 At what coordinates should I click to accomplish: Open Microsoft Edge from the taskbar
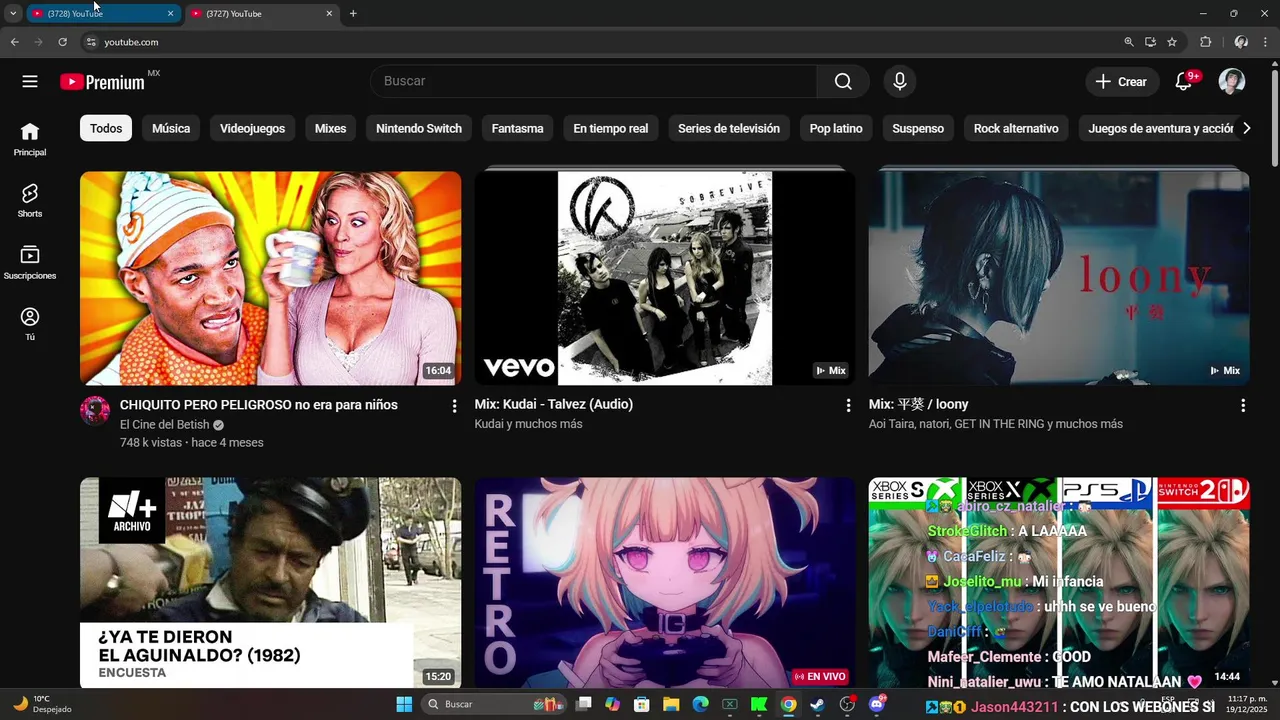(x=700, y=704)
